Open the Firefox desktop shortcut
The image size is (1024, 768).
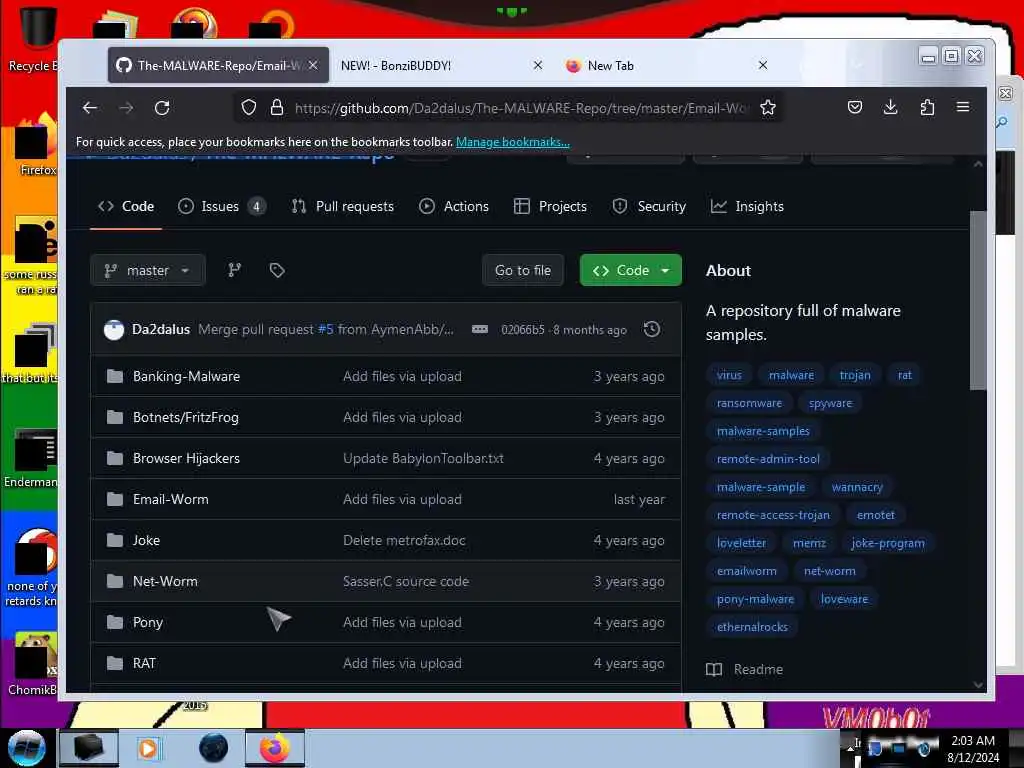point(36,145)
